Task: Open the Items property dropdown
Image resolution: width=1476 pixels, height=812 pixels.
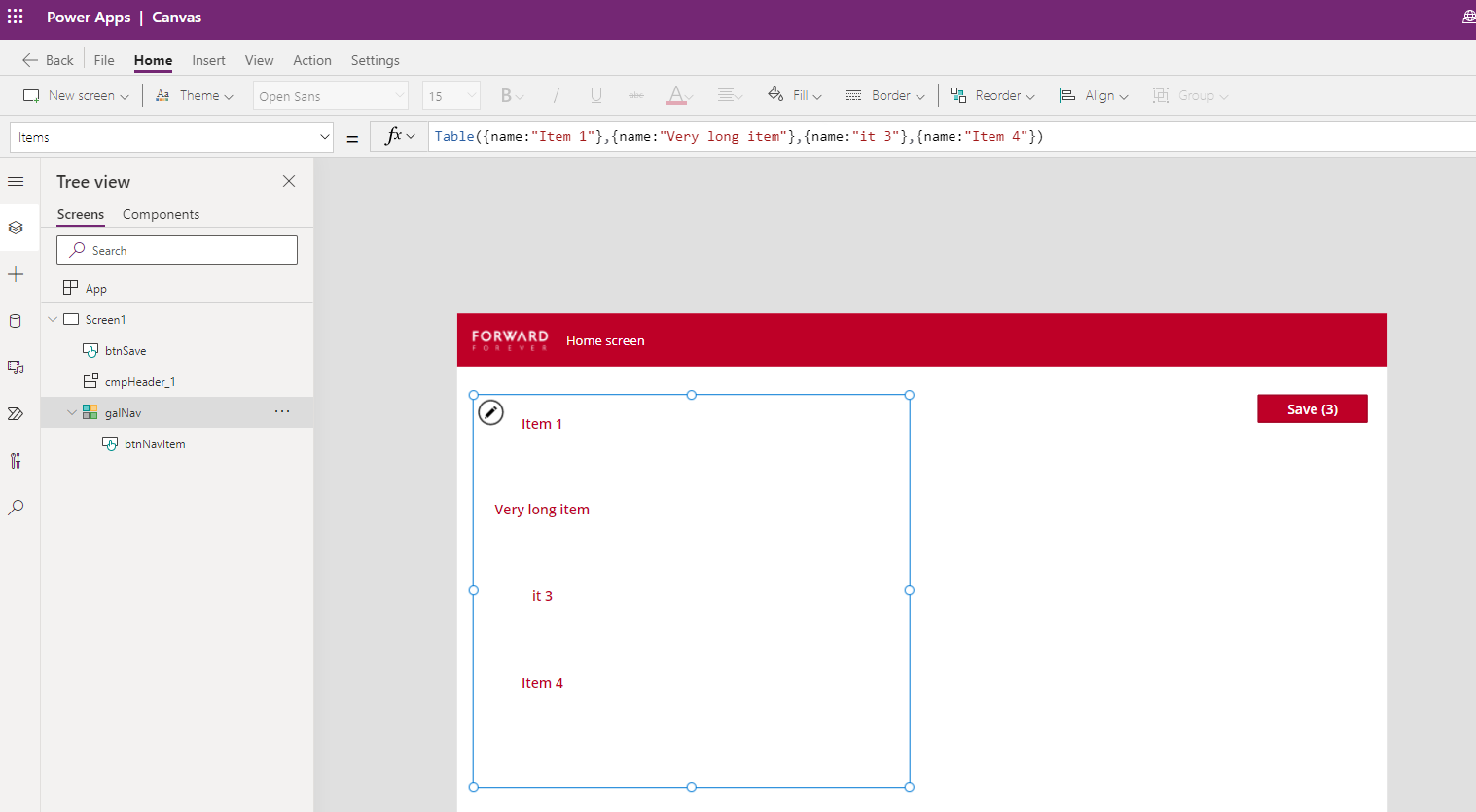Action: 324,137
